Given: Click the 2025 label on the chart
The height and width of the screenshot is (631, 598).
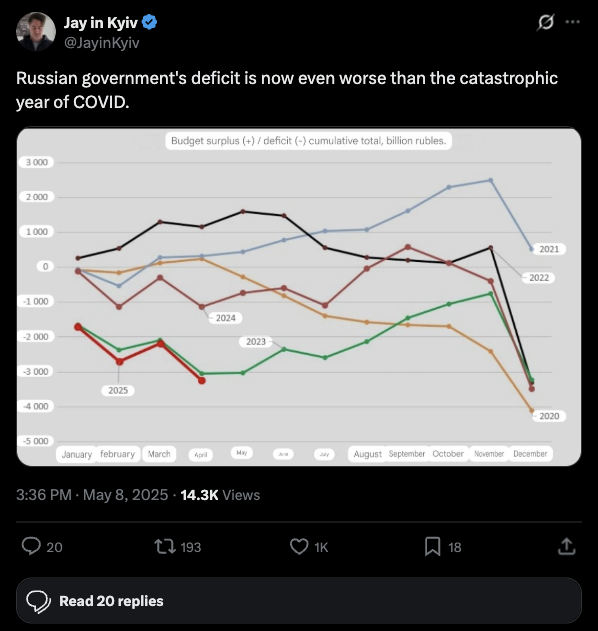Looking at the screenshot, I should click(118, 390).
